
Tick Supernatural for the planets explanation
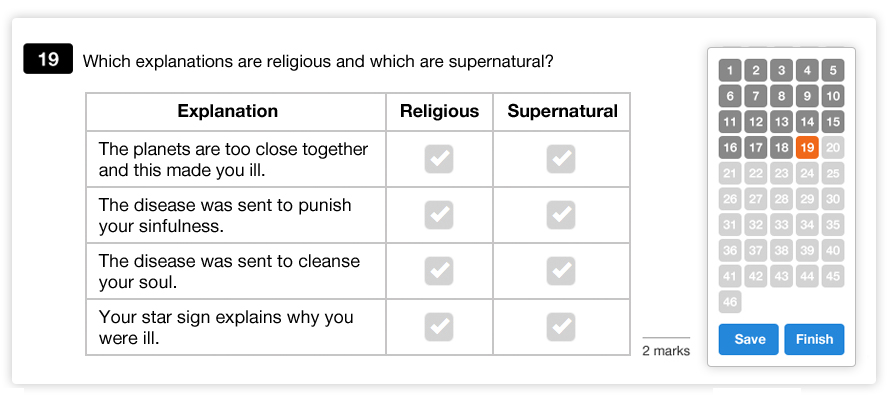coord(561,159)
